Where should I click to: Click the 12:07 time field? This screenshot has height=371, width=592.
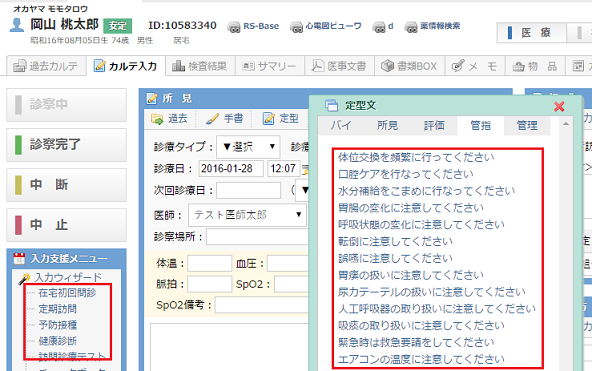(x=284, y=168)
